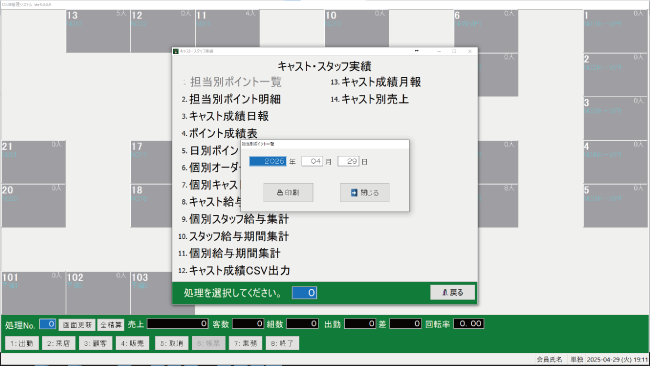This screenshot has height=366, width=650.
Task: Click the 売上 value field
Action: 178,324
